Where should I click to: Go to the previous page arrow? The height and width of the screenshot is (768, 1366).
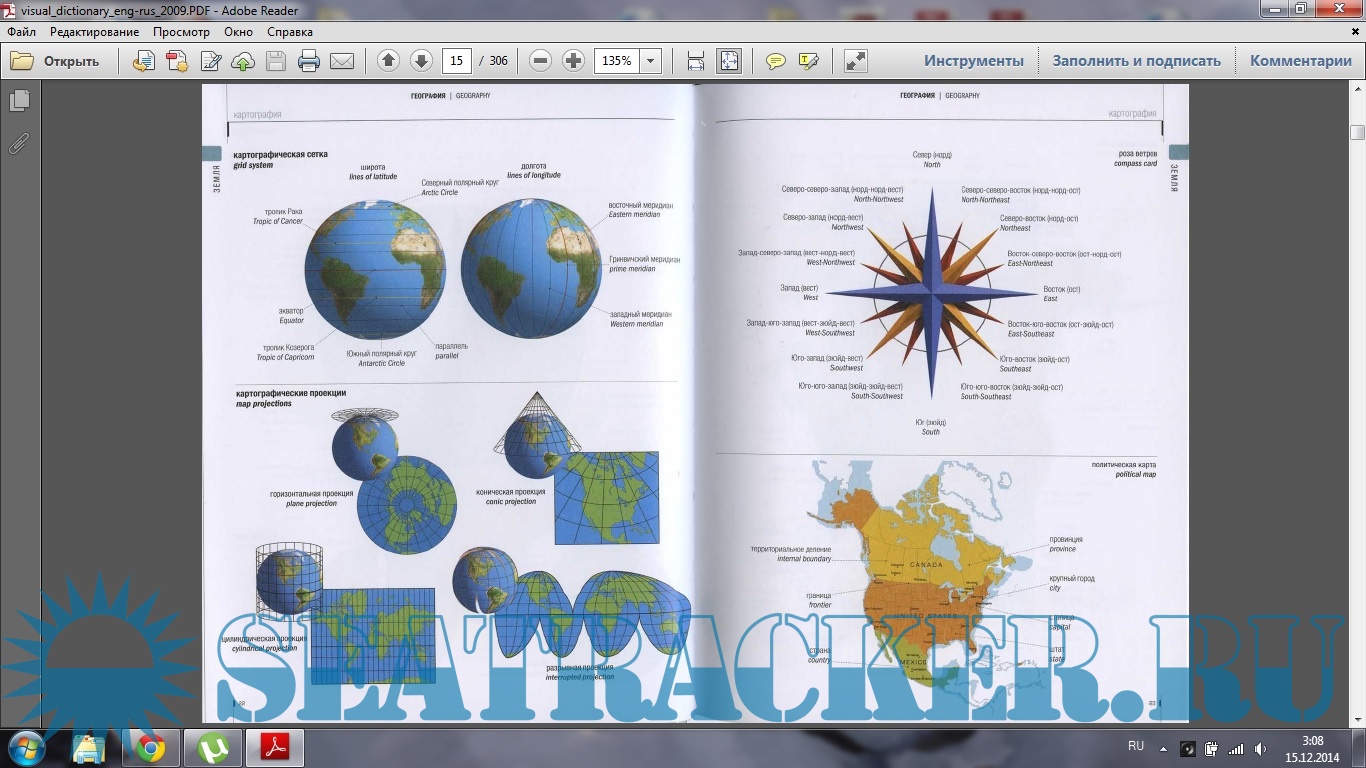click(x=388, y=61)
